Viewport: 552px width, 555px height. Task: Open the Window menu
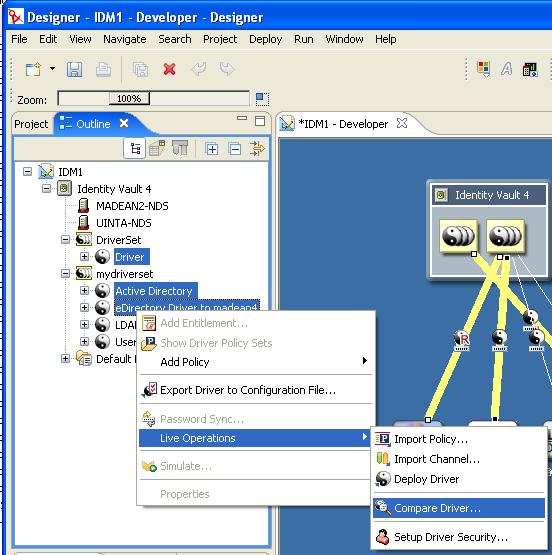coord(344,39)
